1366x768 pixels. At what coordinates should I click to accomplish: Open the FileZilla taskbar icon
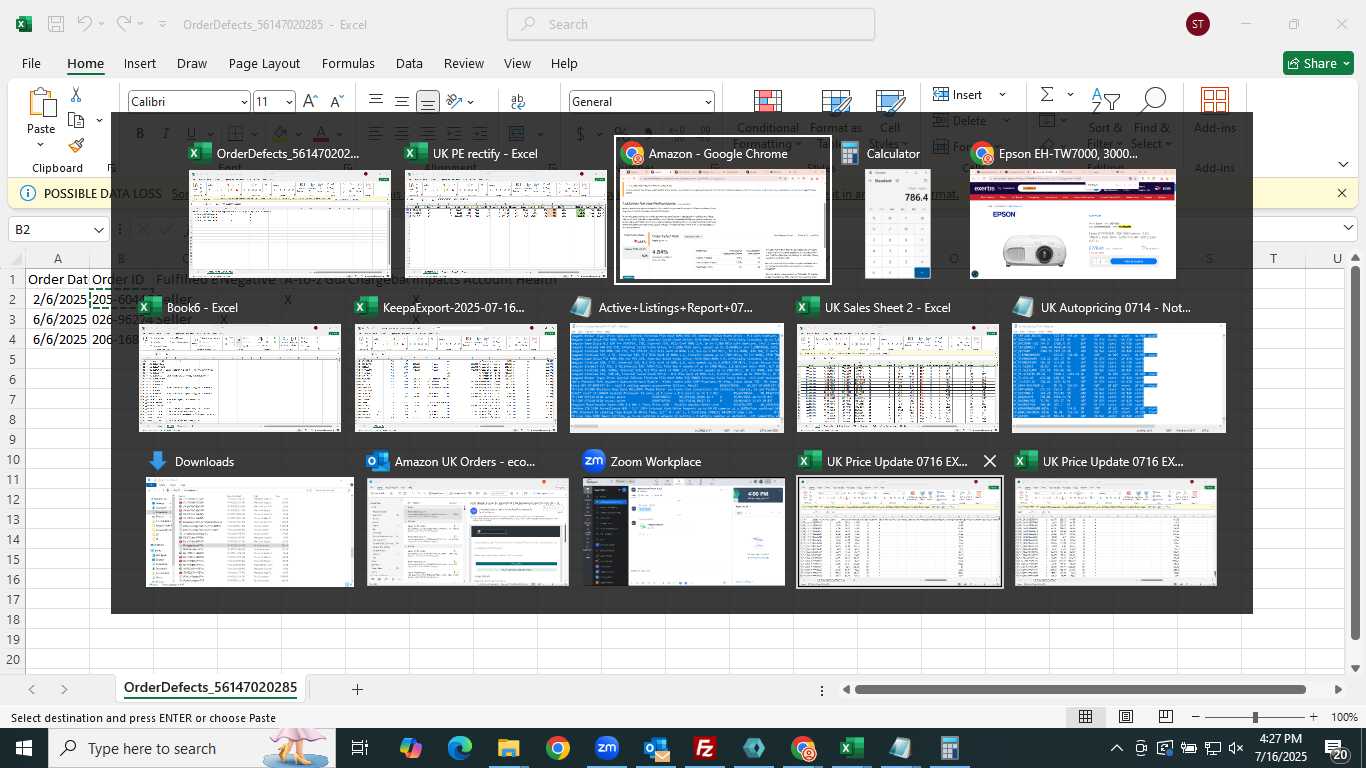click(x=705, y=748)
